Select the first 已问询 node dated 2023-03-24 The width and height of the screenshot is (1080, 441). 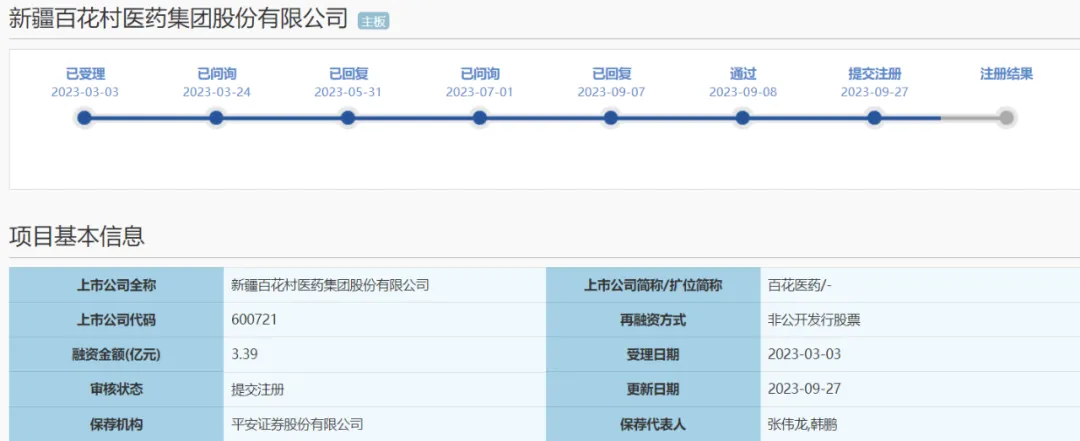click(216, 118)
